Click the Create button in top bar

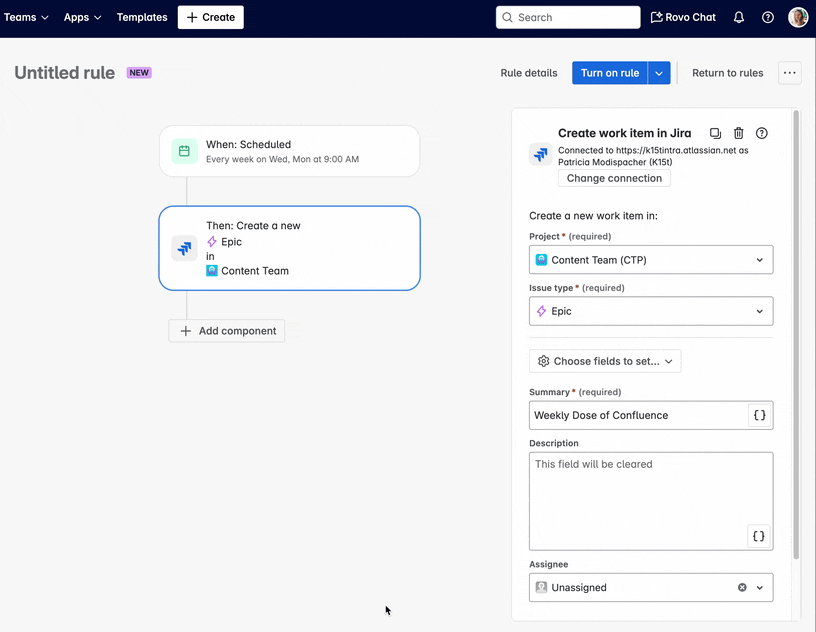click(x=211, y=17)
